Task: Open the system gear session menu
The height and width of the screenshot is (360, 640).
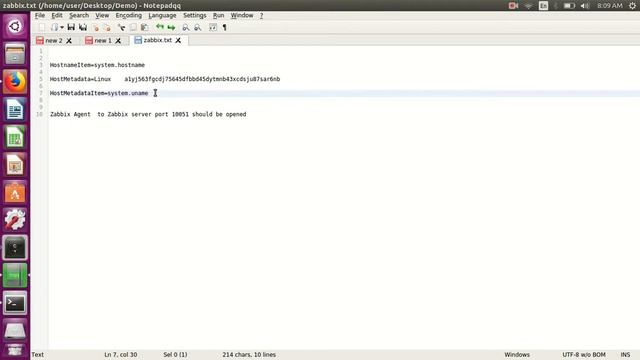Action: click(x=632, y=6)
